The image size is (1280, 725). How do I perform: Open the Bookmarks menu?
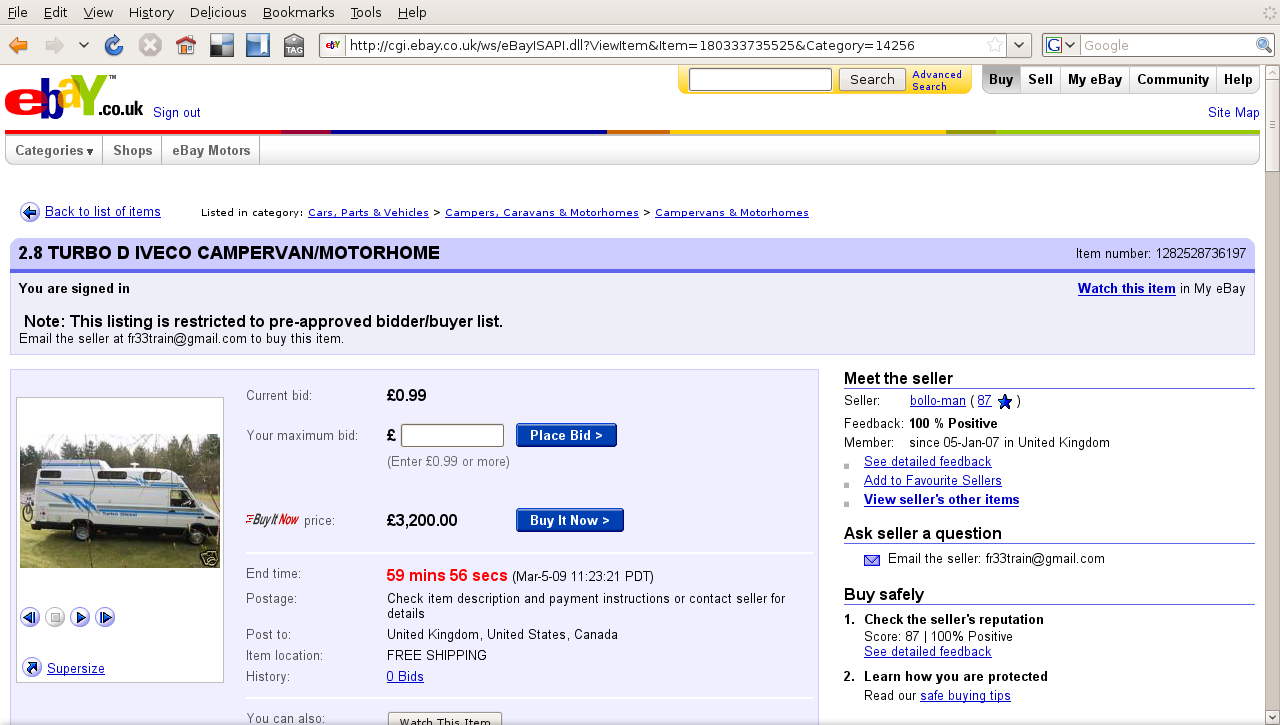click(298, 12)
